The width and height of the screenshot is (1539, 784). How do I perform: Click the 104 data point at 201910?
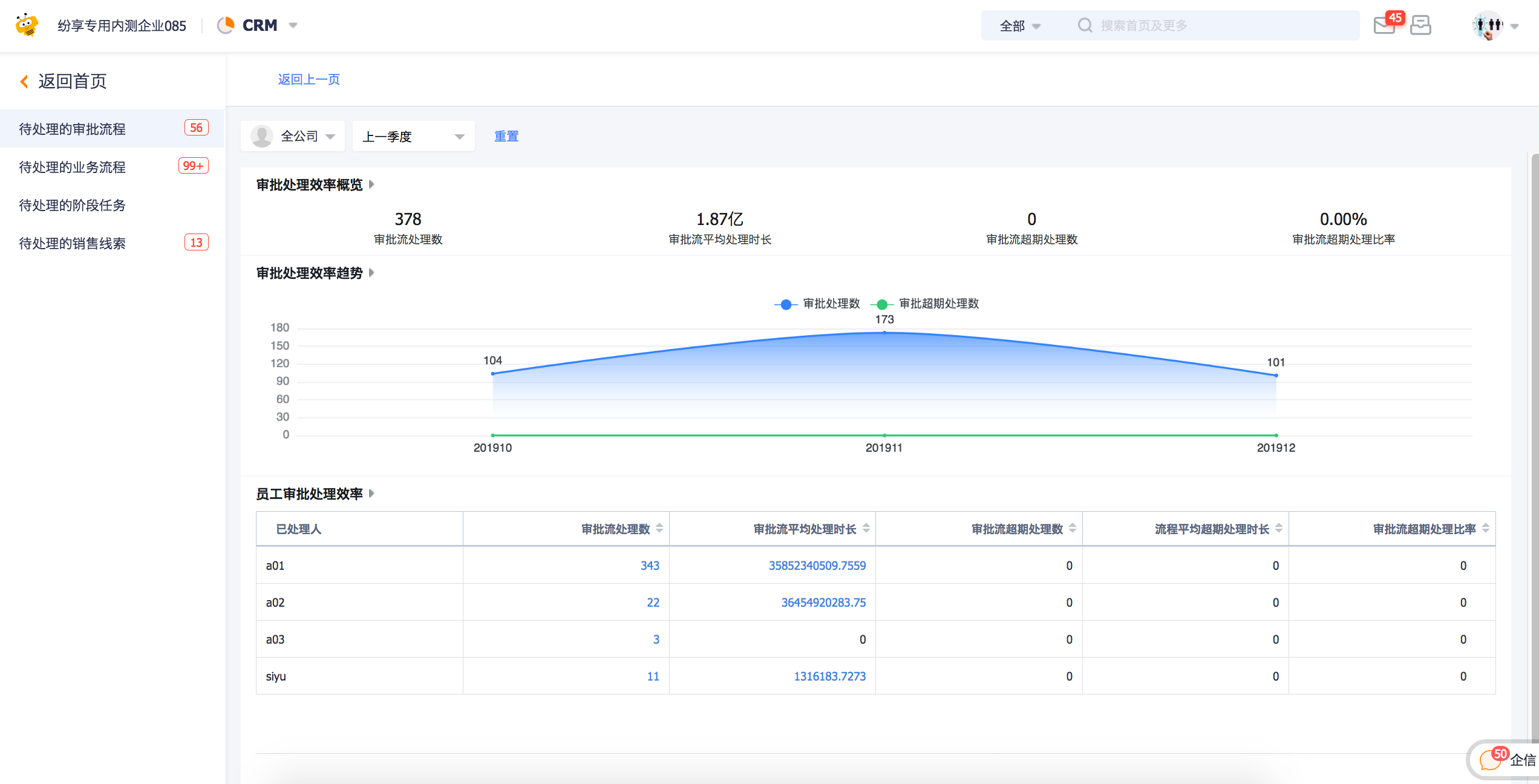[x=493, y=373]
